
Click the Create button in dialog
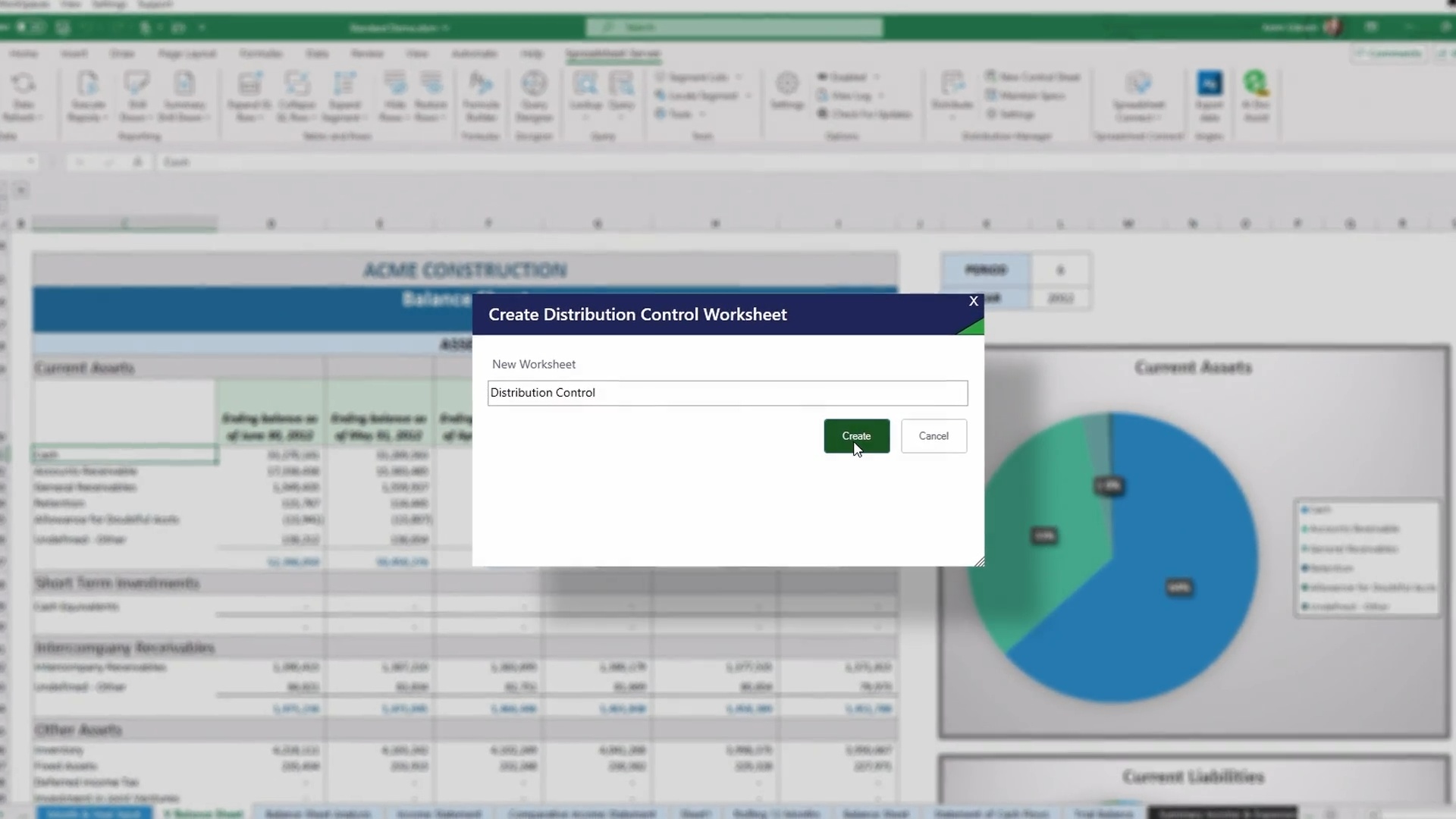[856, 436]
